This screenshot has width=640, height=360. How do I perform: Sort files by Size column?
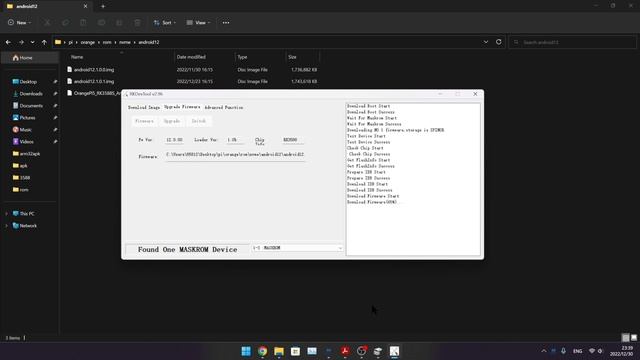(292, 57)
